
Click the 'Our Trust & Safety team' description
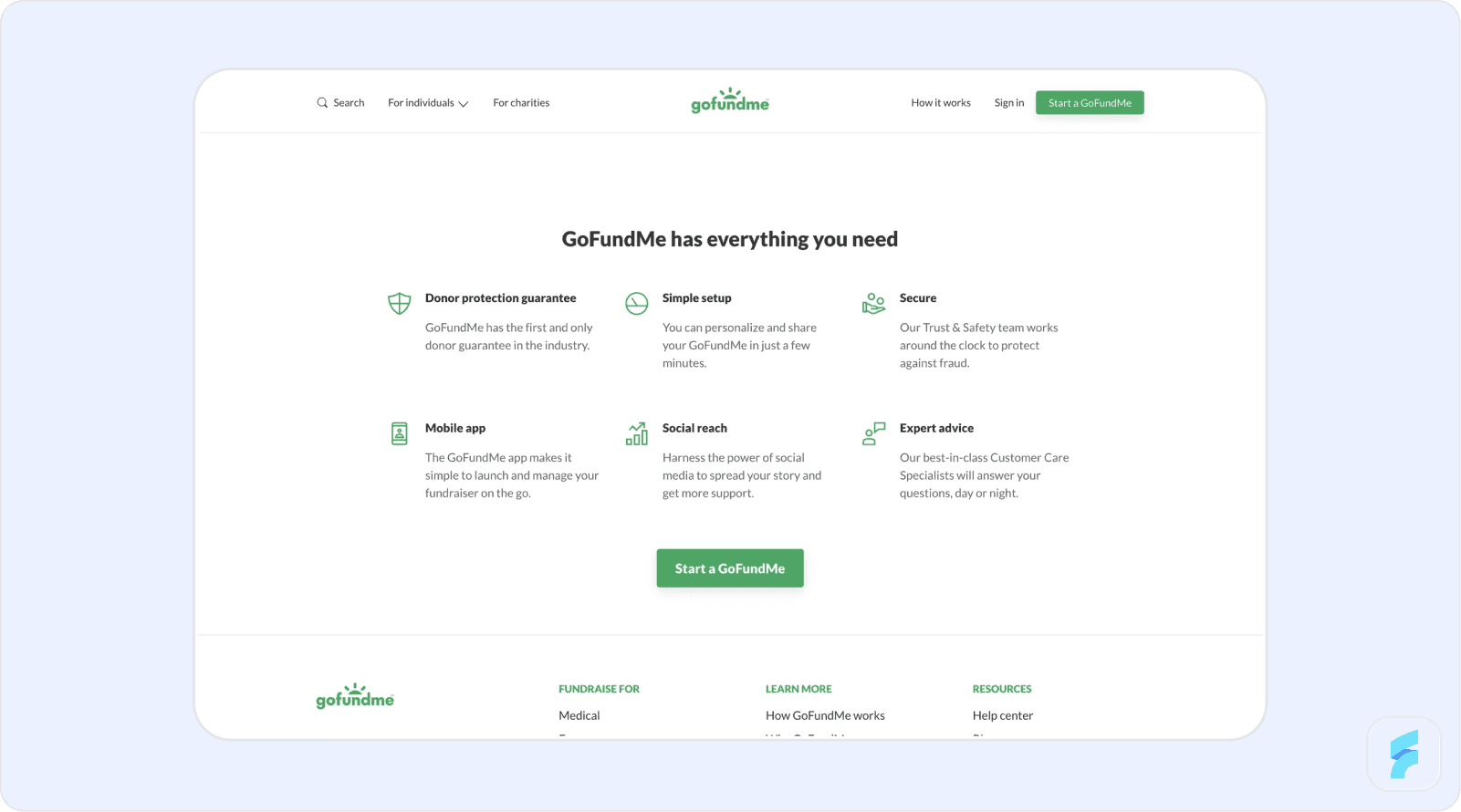(978, 345)
